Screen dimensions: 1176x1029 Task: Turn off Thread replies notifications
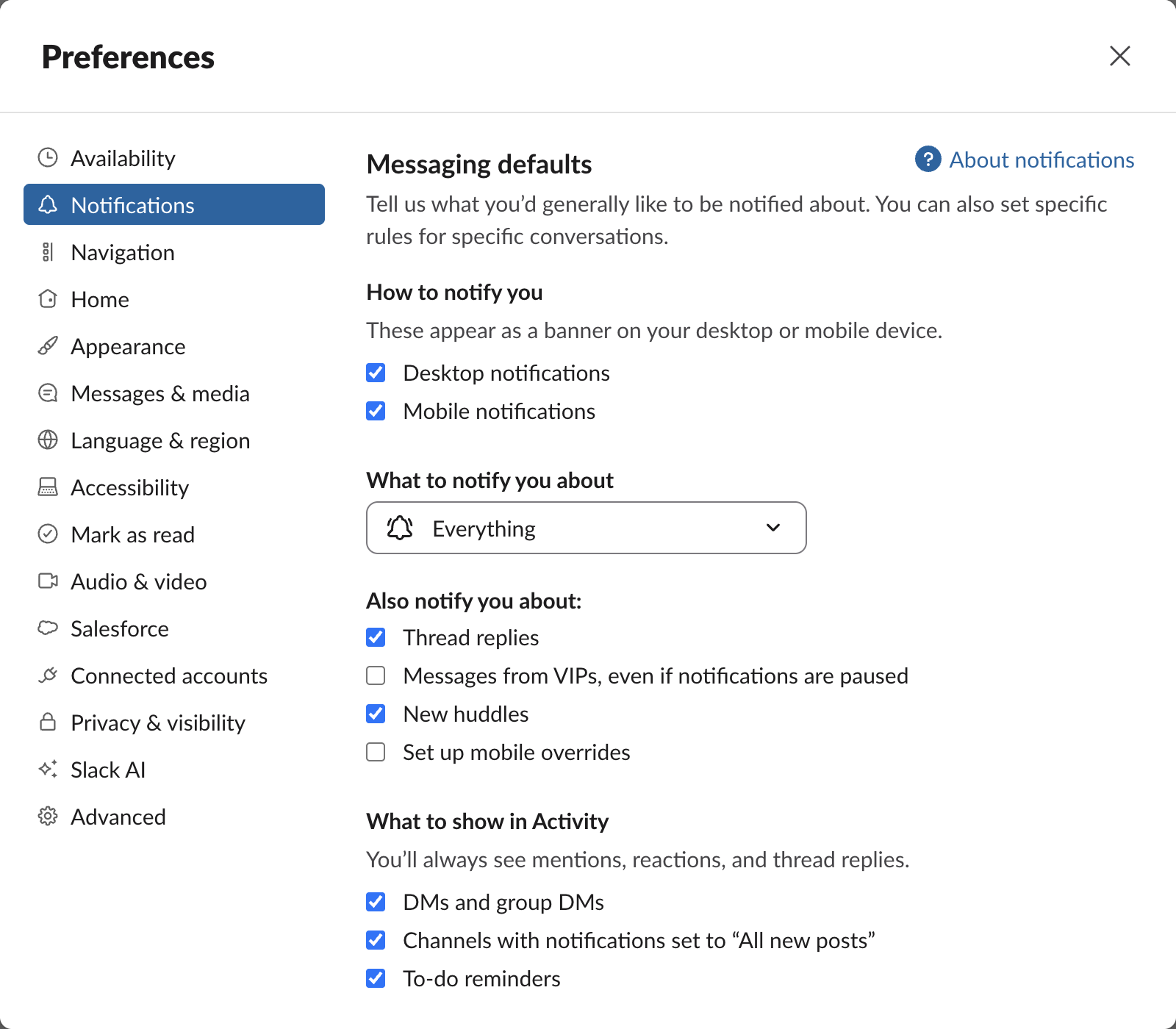click(x=376, y=637)
